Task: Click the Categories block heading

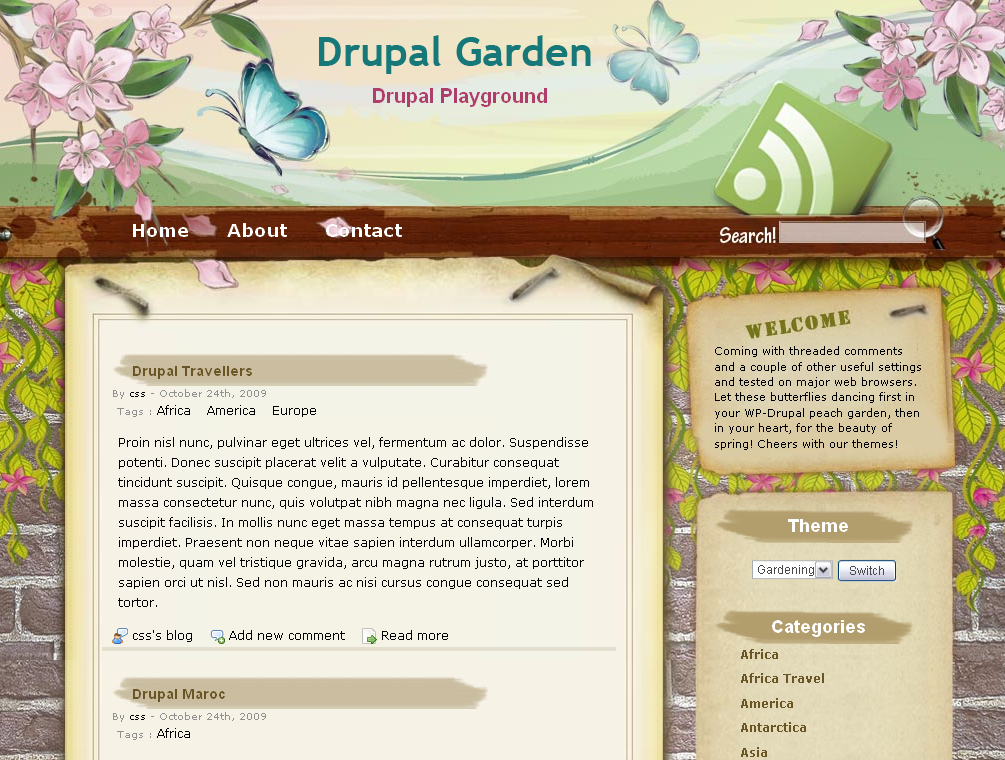Action: pyautogui.click(x=818, y=627)
